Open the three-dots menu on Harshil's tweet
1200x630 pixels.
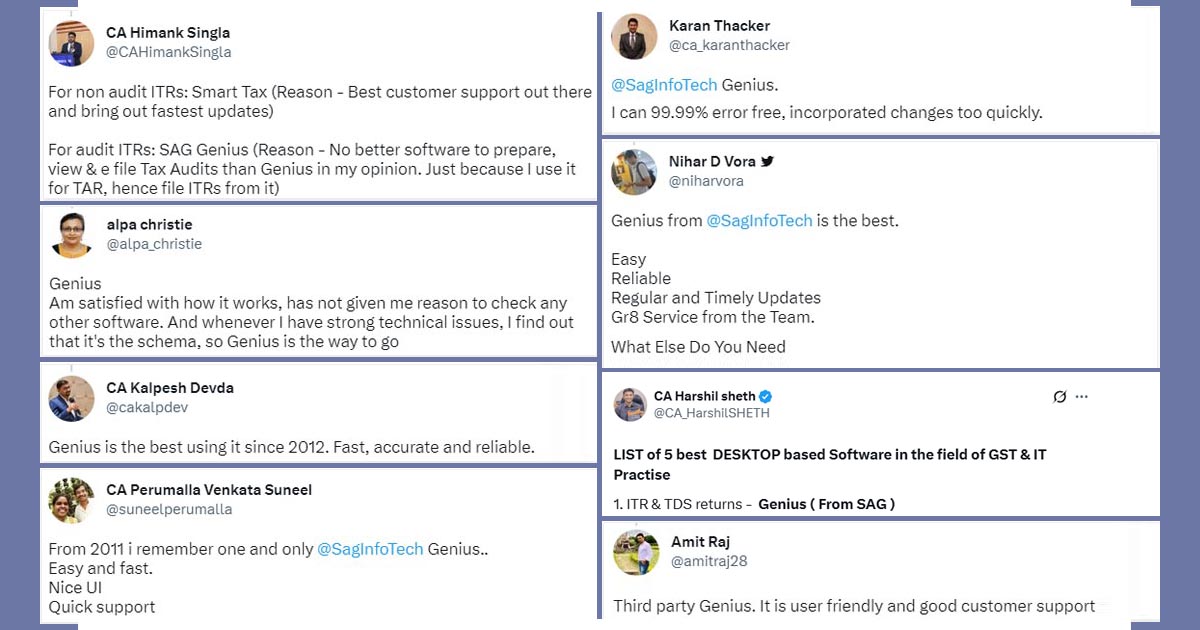click(1081, 397)
